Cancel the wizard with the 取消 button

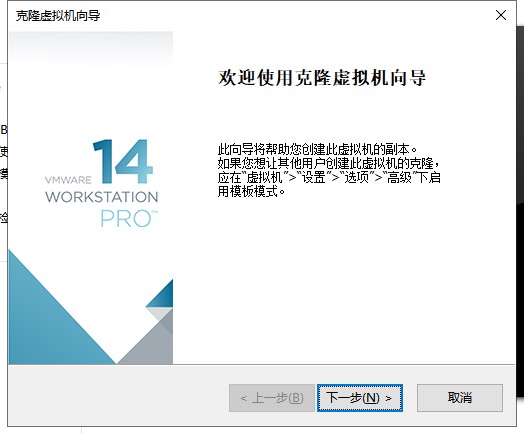pyautogui.click(x=460, y=398)
